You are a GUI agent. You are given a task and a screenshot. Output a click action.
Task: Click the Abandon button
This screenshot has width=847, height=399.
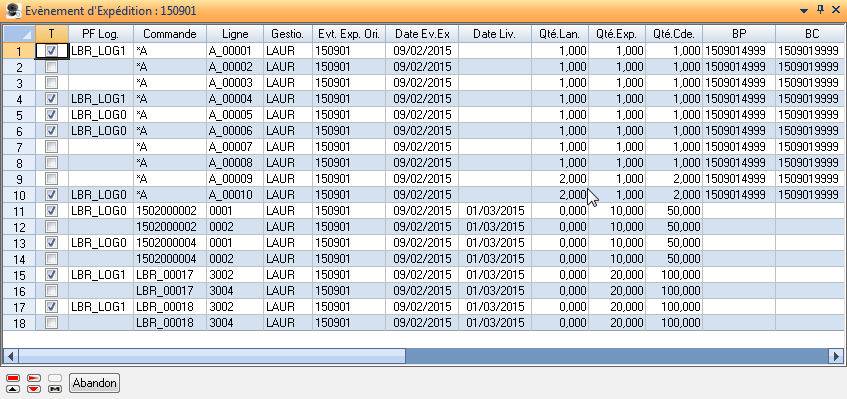point(95,383)
